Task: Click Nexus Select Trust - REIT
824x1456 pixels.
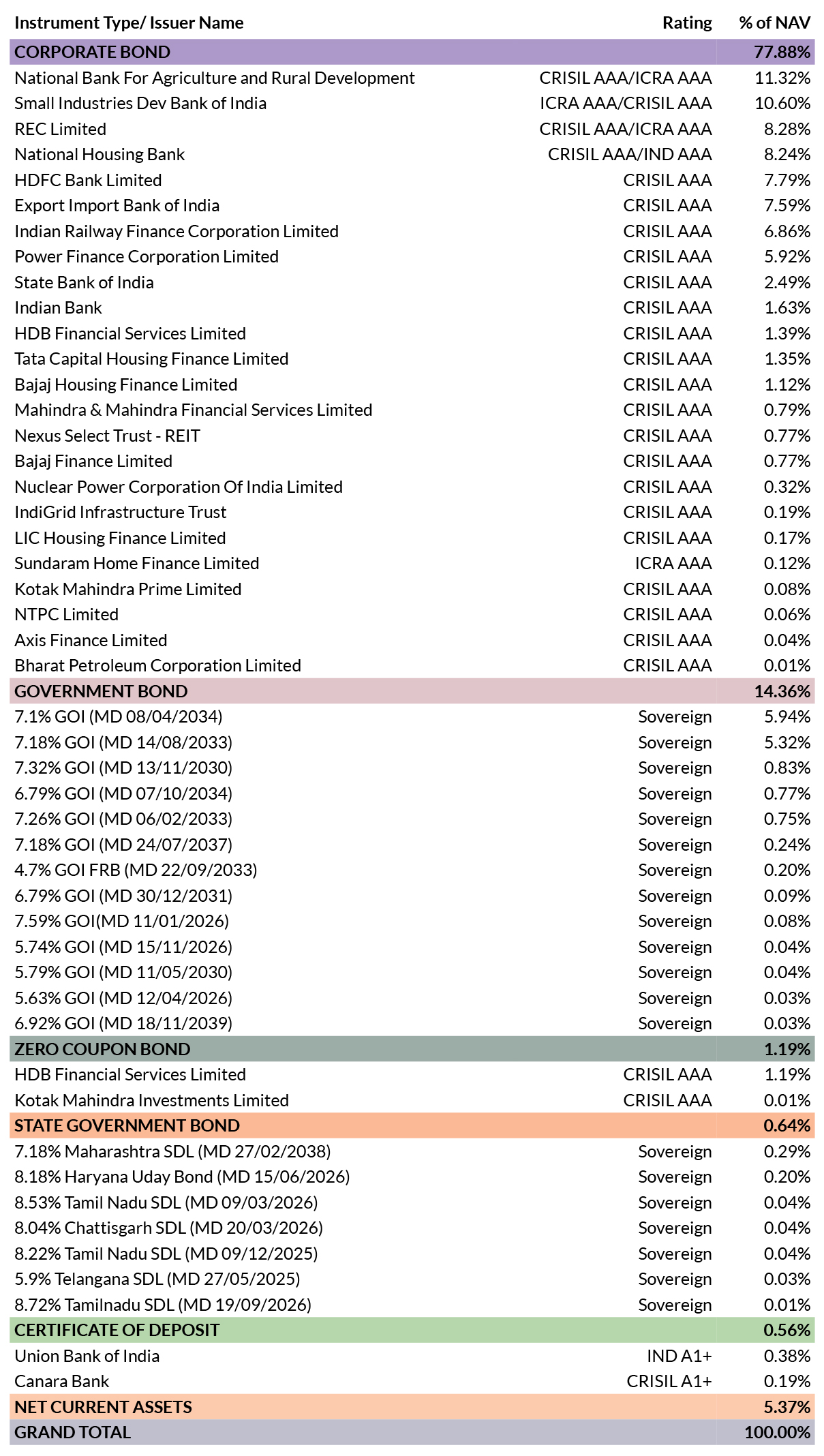Action: click(107, 436)
